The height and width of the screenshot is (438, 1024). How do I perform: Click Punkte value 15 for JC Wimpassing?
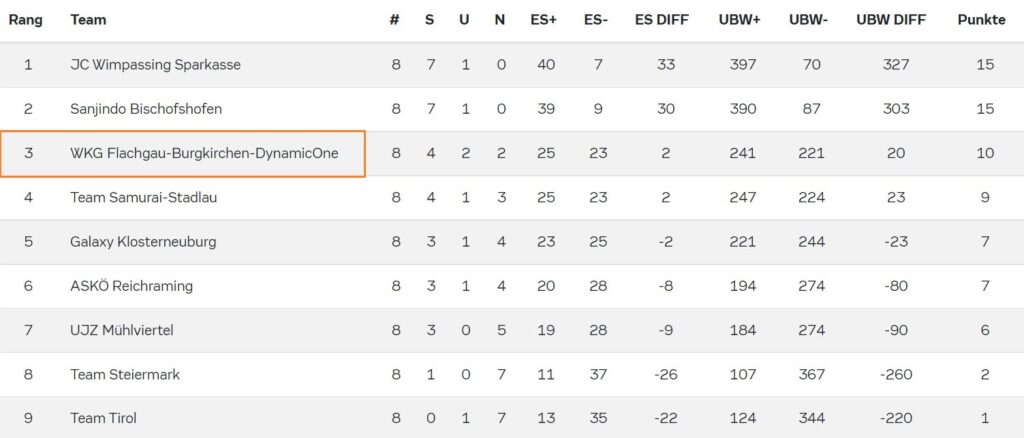tap(985, 65)
